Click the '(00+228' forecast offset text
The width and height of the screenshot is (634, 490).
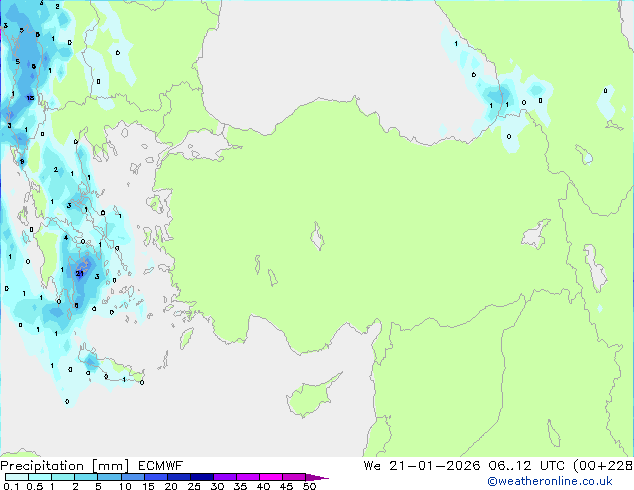603,466
